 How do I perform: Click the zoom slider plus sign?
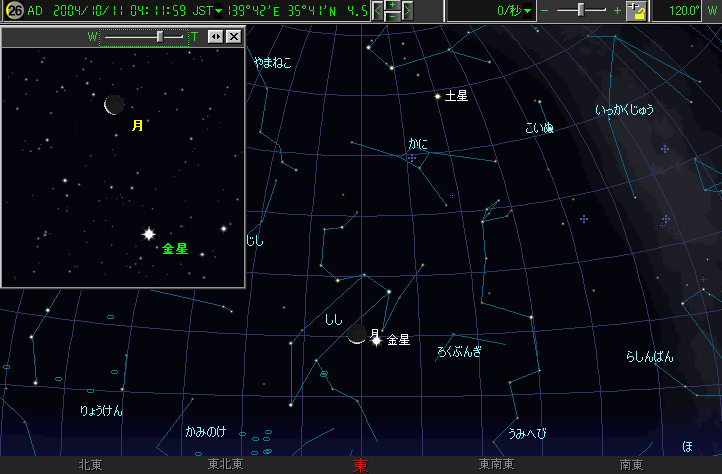click(x=617, y=11)
